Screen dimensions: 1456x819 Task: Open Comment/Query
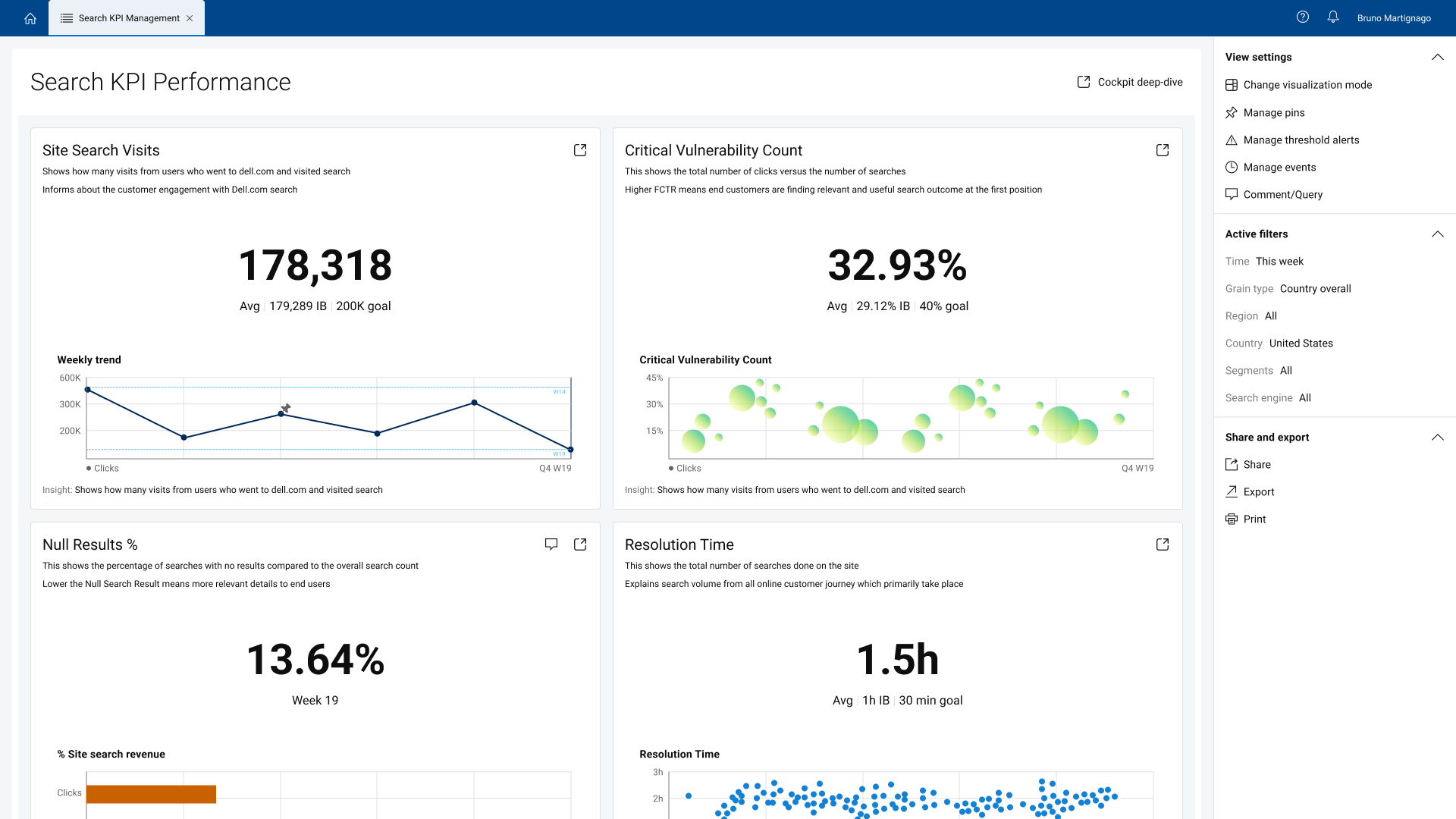(1283, 194)
